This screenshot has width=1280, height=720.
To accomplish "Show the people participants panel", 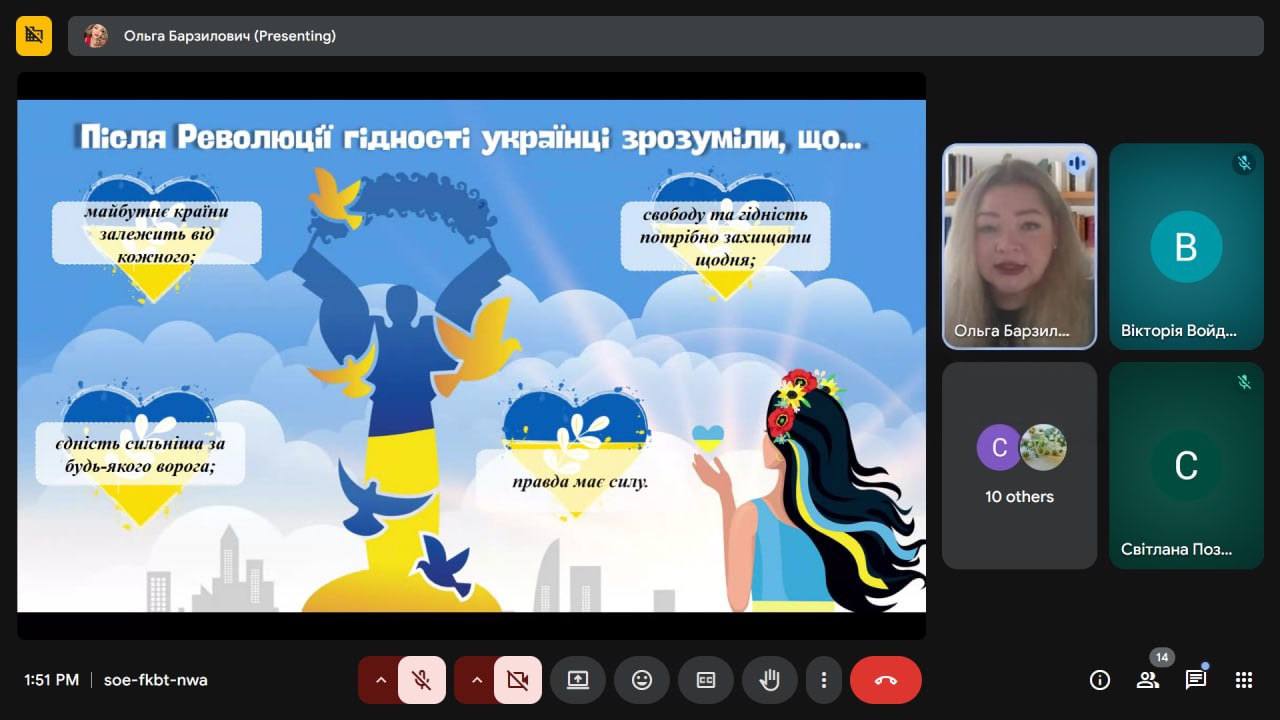I will click(1148, 680).
